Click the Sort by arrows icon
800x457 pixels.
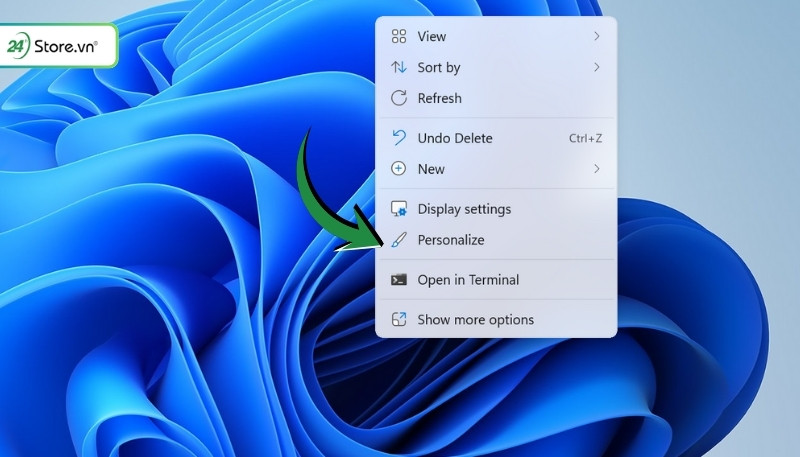pyautogui.click(x=399, y=68)
